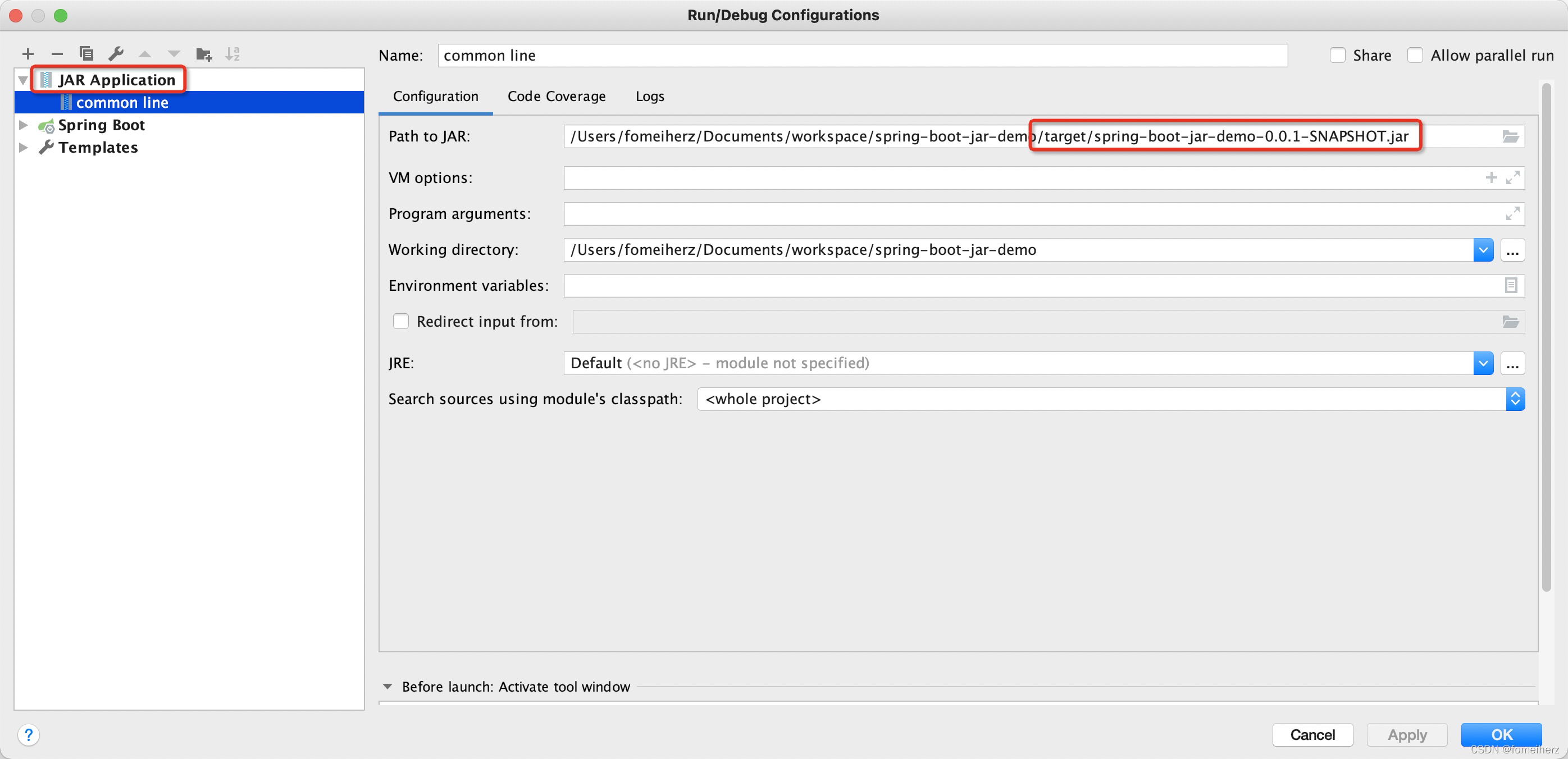Copy the configuration with the duplicate icon
The width and height of the screenshot is (1568, 759).
click(86, 54)
